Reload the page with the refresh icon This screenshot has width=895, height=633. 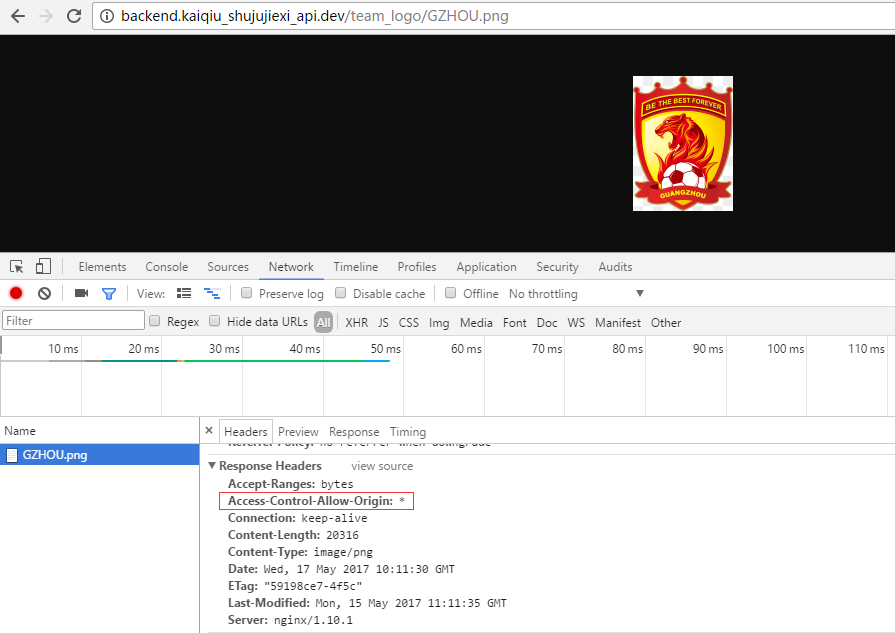click(74, 16)
